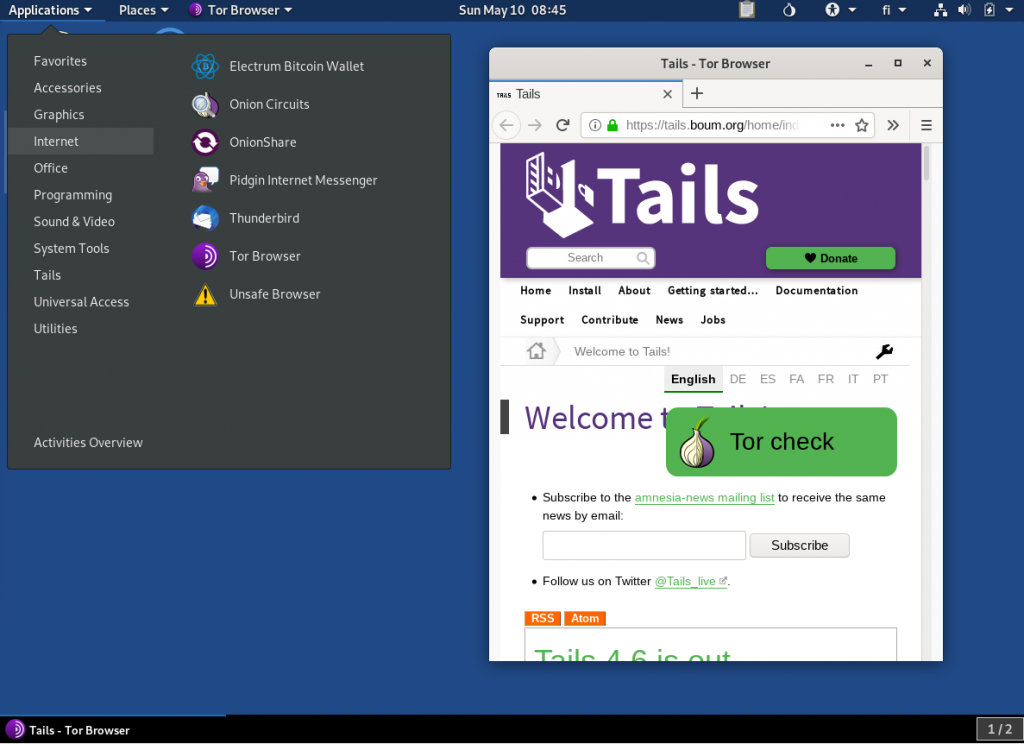
Task: Bookmark page with star icon
Action: click(x=861, y=125)
